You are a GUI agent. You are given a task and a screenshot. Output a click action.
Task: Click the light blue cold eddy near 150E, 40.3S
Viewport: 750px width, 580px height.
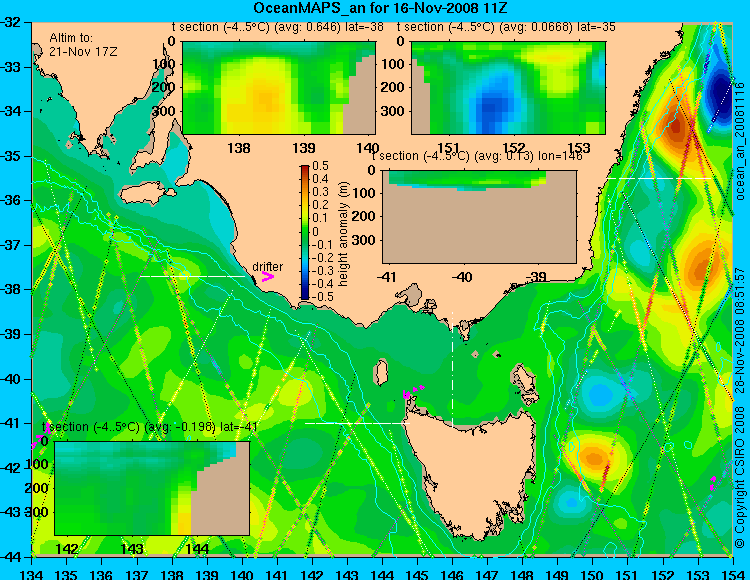(599, 395)
